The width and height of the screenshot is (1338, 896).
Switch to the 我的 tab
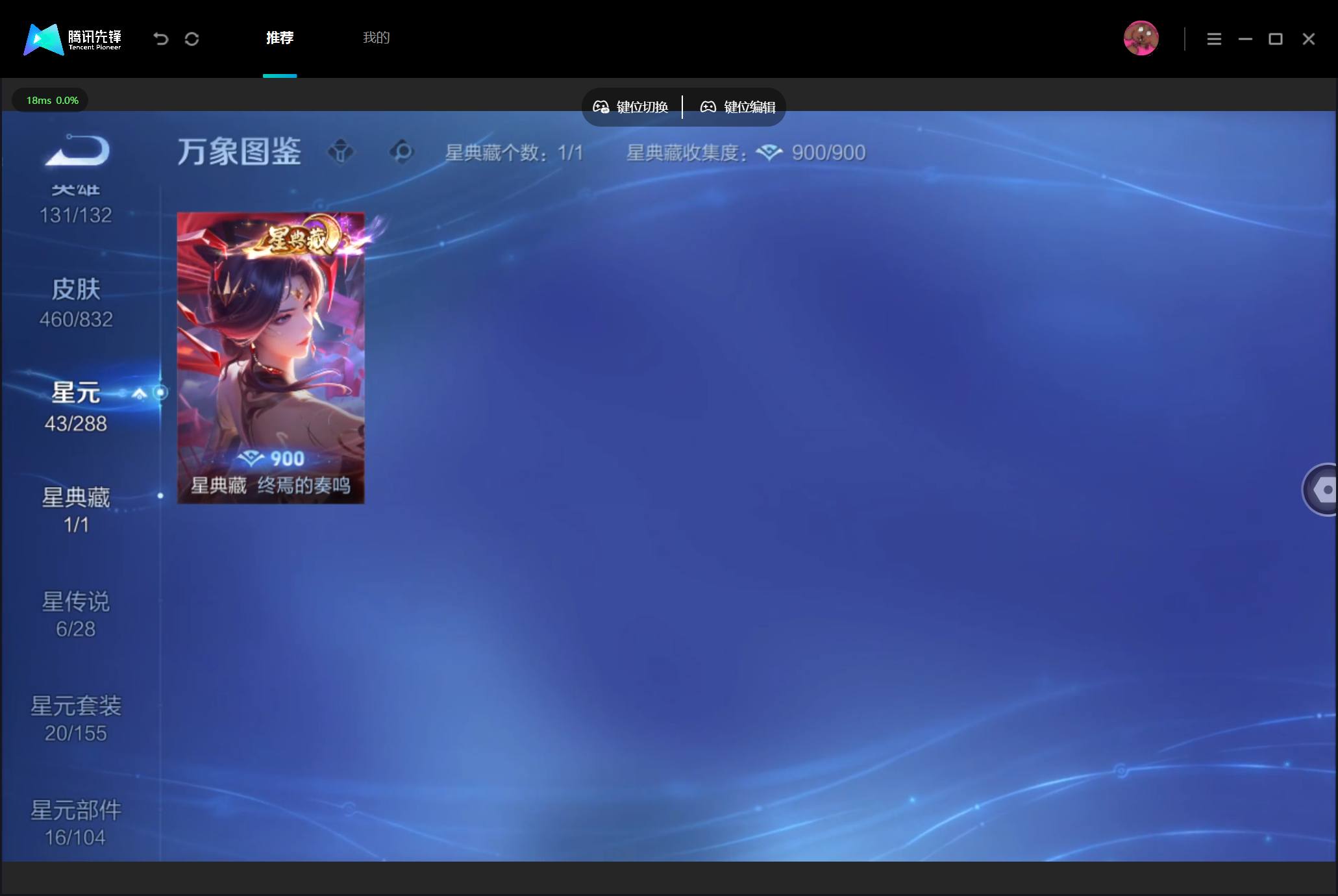tap(377, 38)
